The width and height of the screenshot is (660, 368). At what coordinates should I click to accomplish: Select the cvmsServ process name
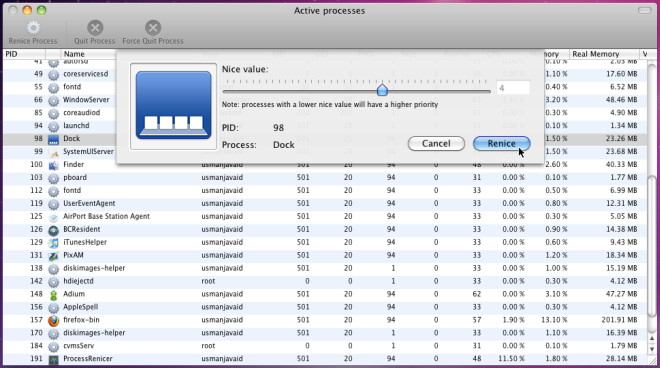[x=78, y=346]
